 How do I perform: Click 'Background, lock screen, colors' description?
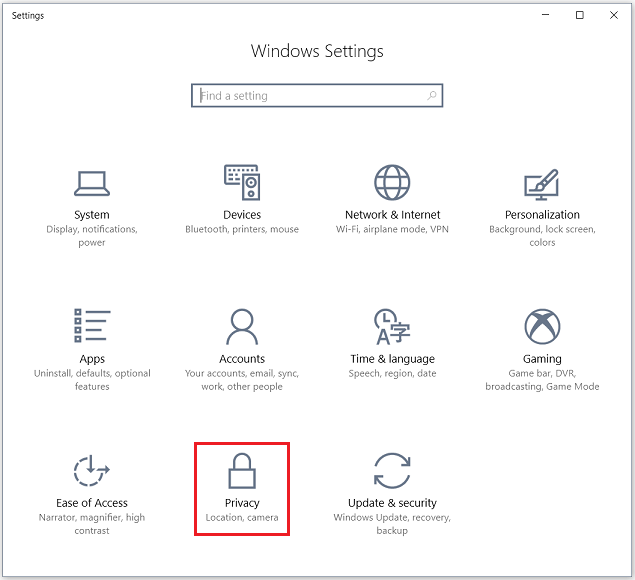pyautogui.click(x=542, y=236)
